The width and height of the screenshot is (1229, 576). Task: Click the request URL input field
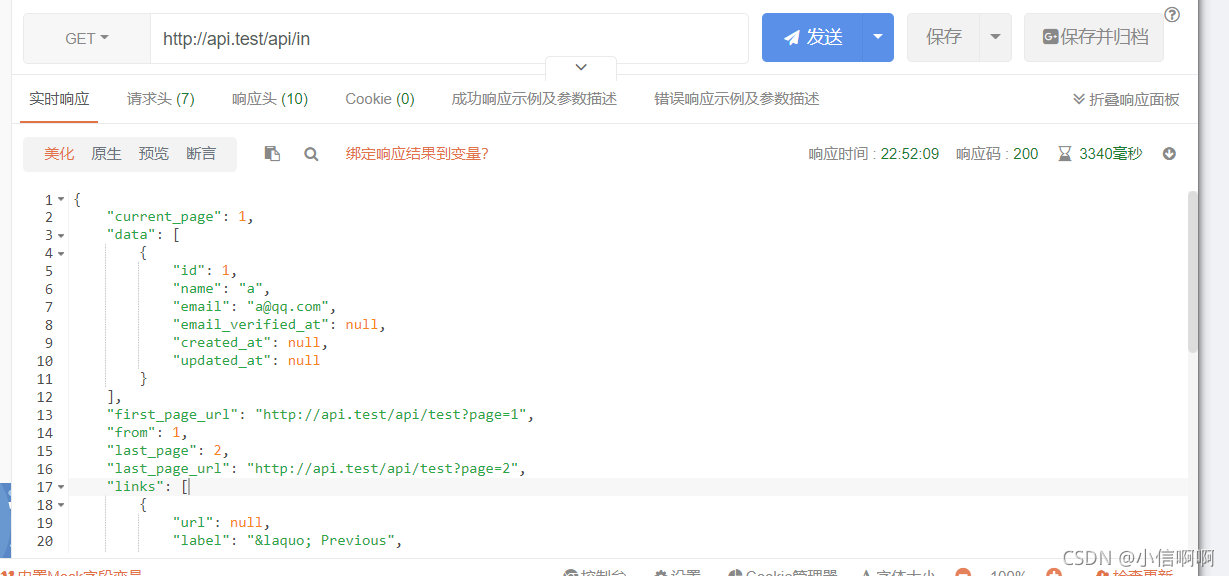pos(449,39)
